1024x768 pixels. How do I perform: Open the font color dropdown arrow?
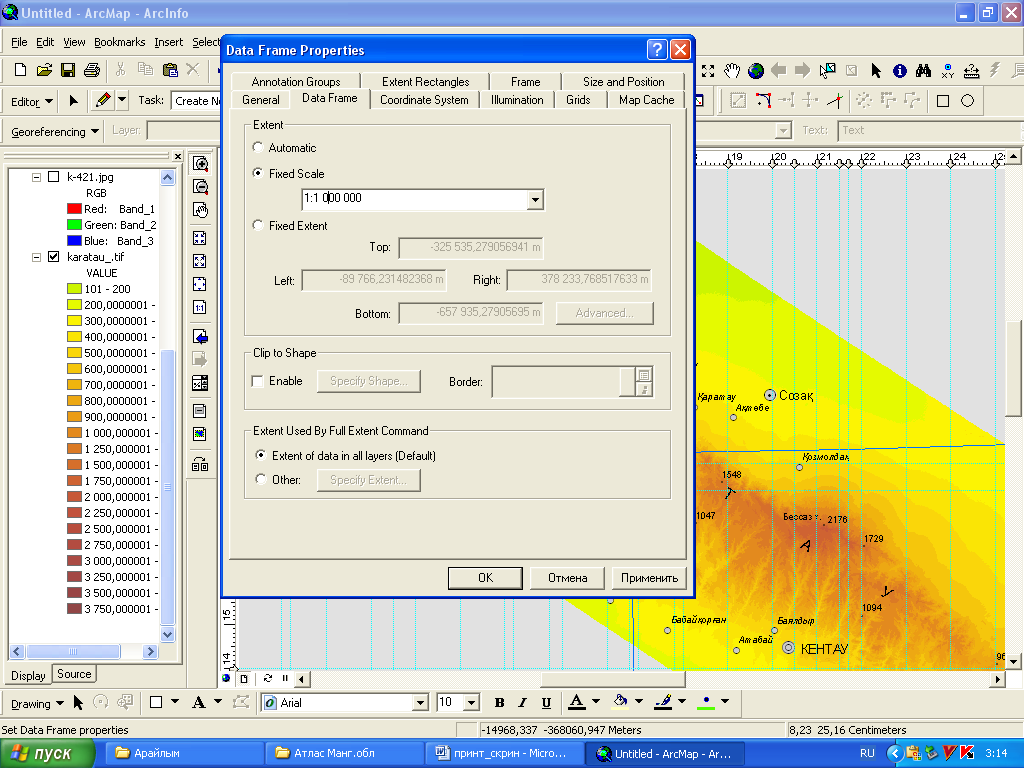(596, 701)
